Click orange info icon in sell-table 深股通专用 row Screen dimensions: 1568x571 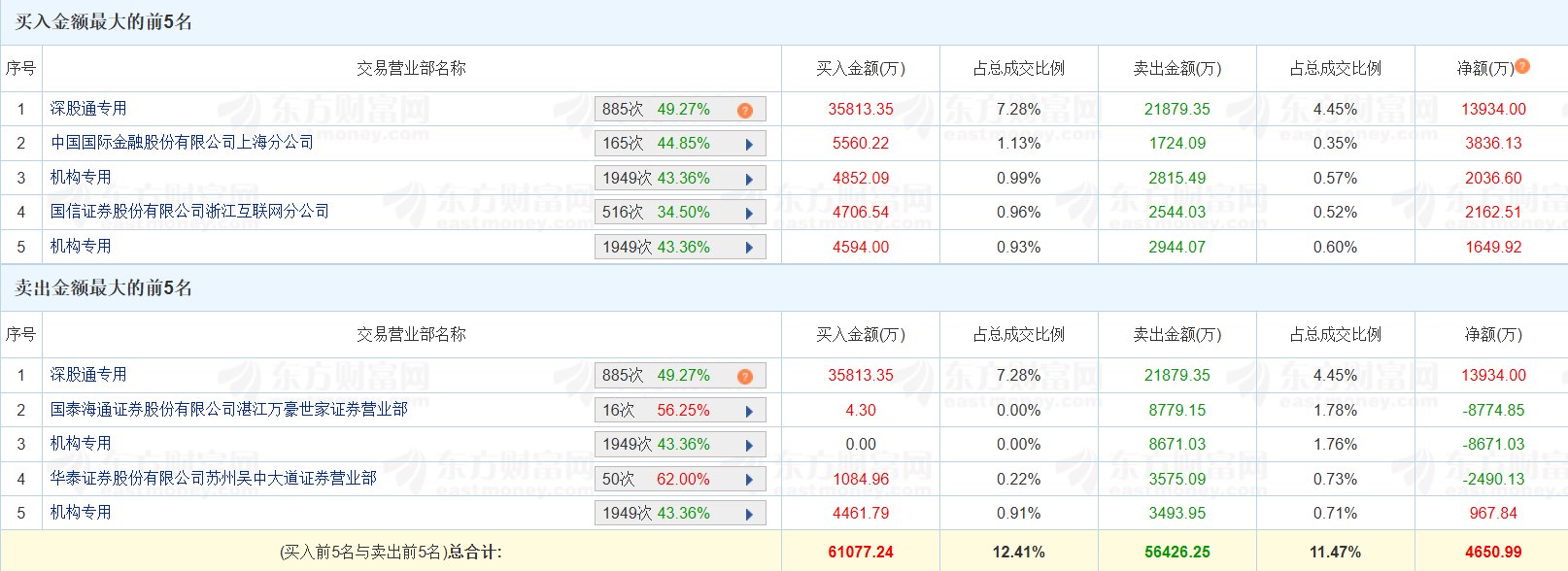click(745, 376)
